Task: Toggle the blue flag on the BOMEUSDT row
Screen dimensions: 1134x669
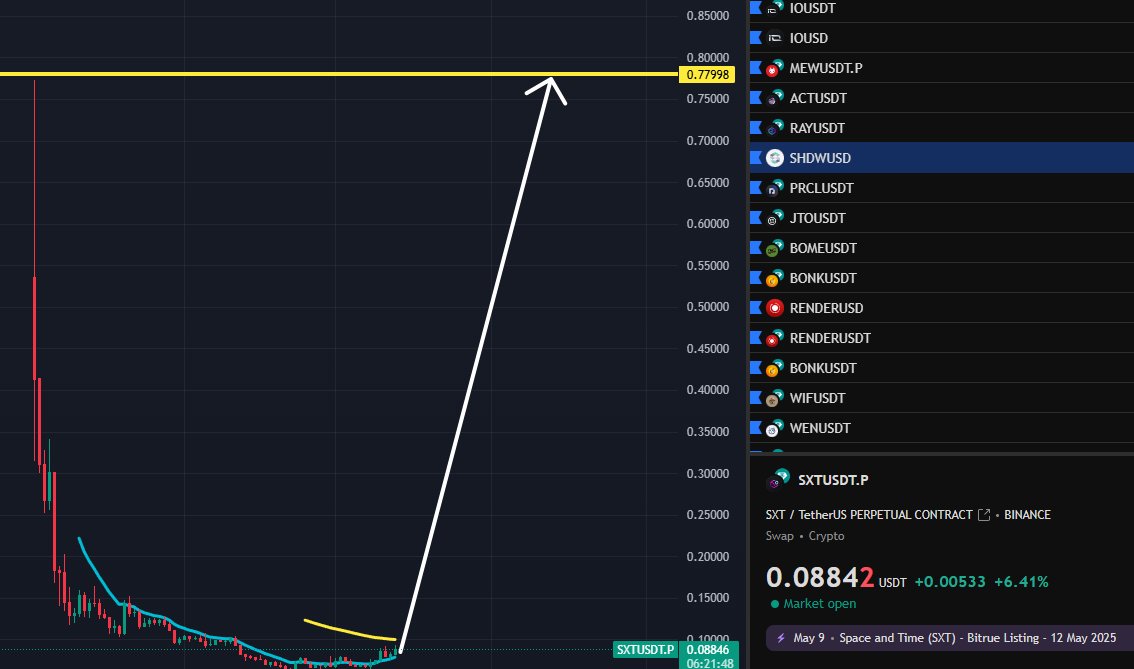Action: (x=756, y=248)
